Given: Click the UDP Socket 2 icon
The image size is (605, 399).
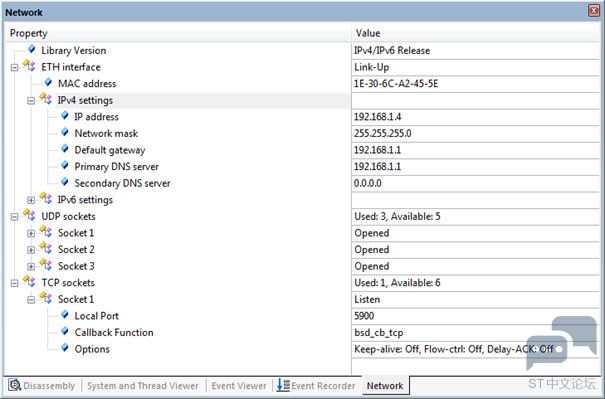Looking at the screenshot, I should (x=46, y=248).
